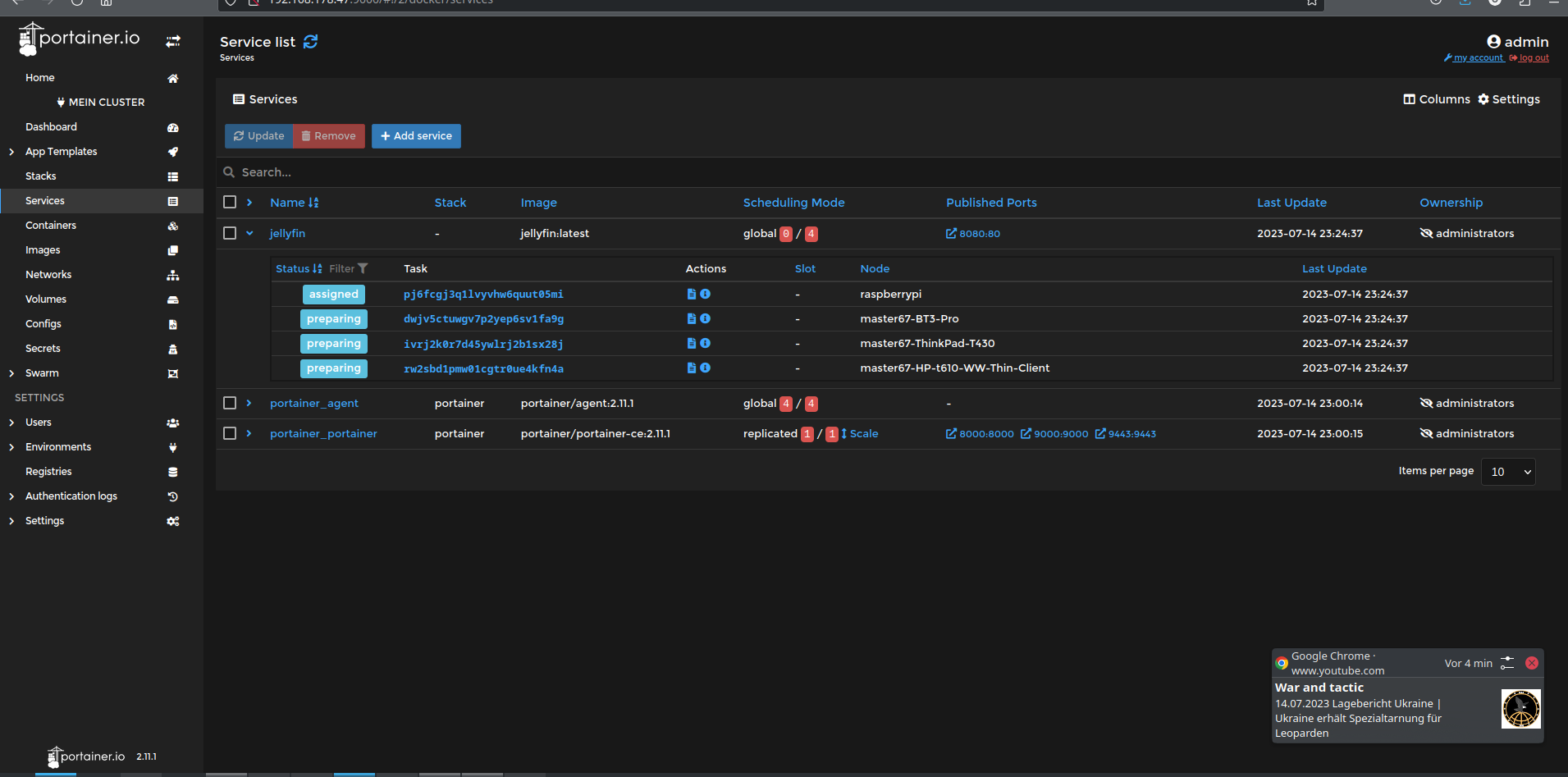Expand the portainer_portainer service row
Screen dimensions: 1568x777
pyautogui.click(x=249, y=433)
